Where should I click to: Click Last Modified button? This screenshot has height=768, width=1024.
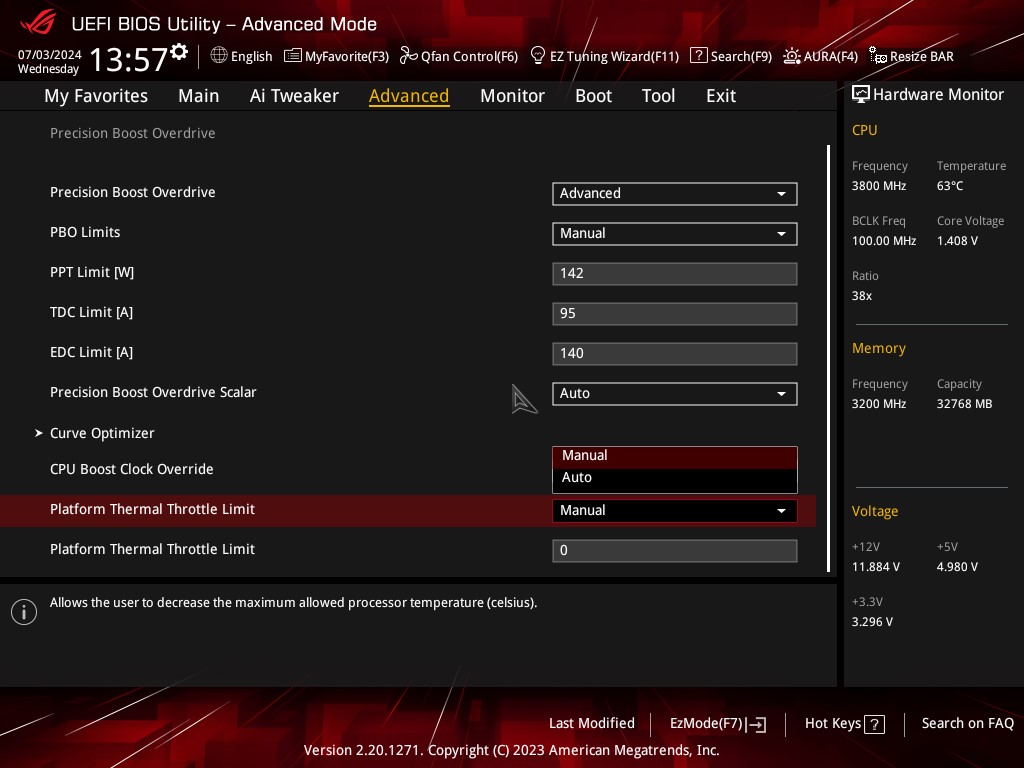click(592, 724)
